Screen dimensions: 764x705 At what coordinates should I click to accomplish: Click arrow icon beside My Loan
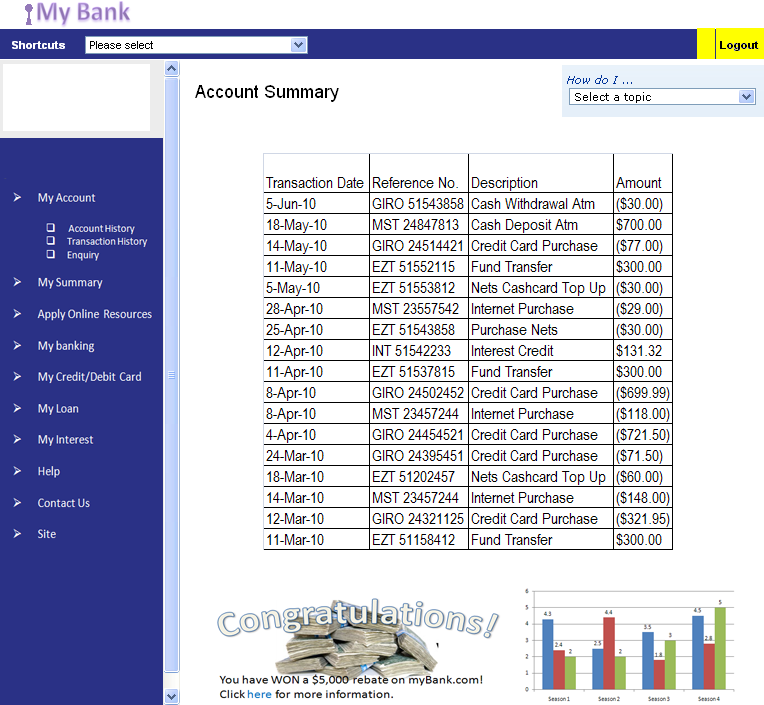[x=17, y=409]
